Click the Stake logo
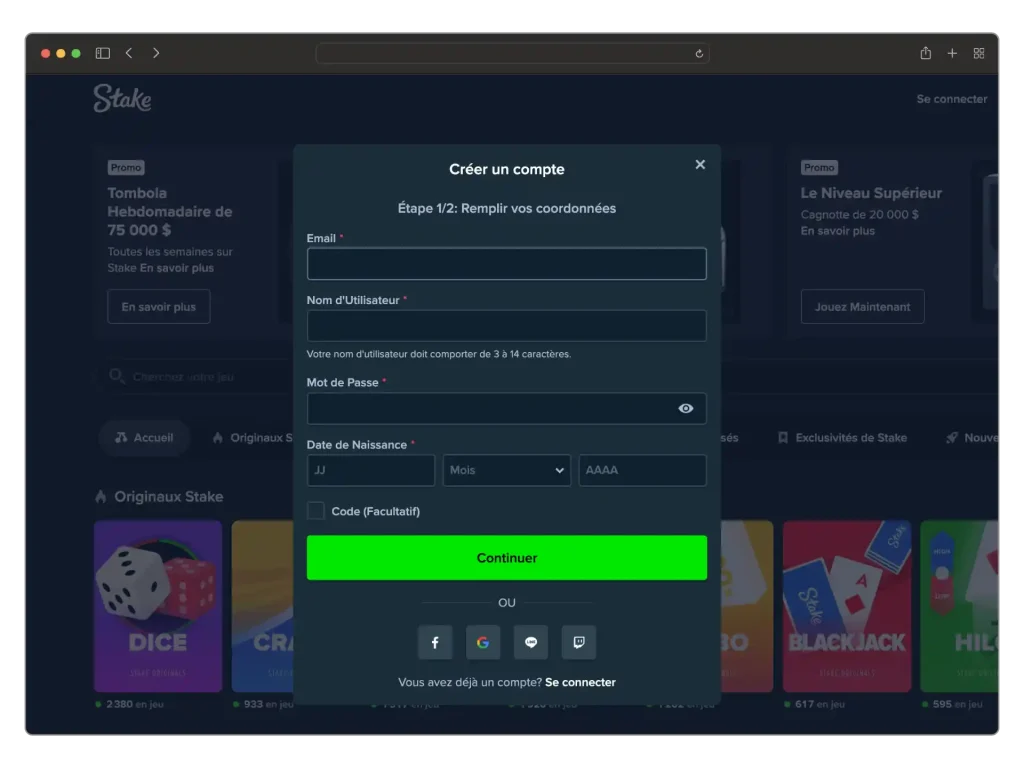This screenshot has width=1024, height=768. pos(122,99)
